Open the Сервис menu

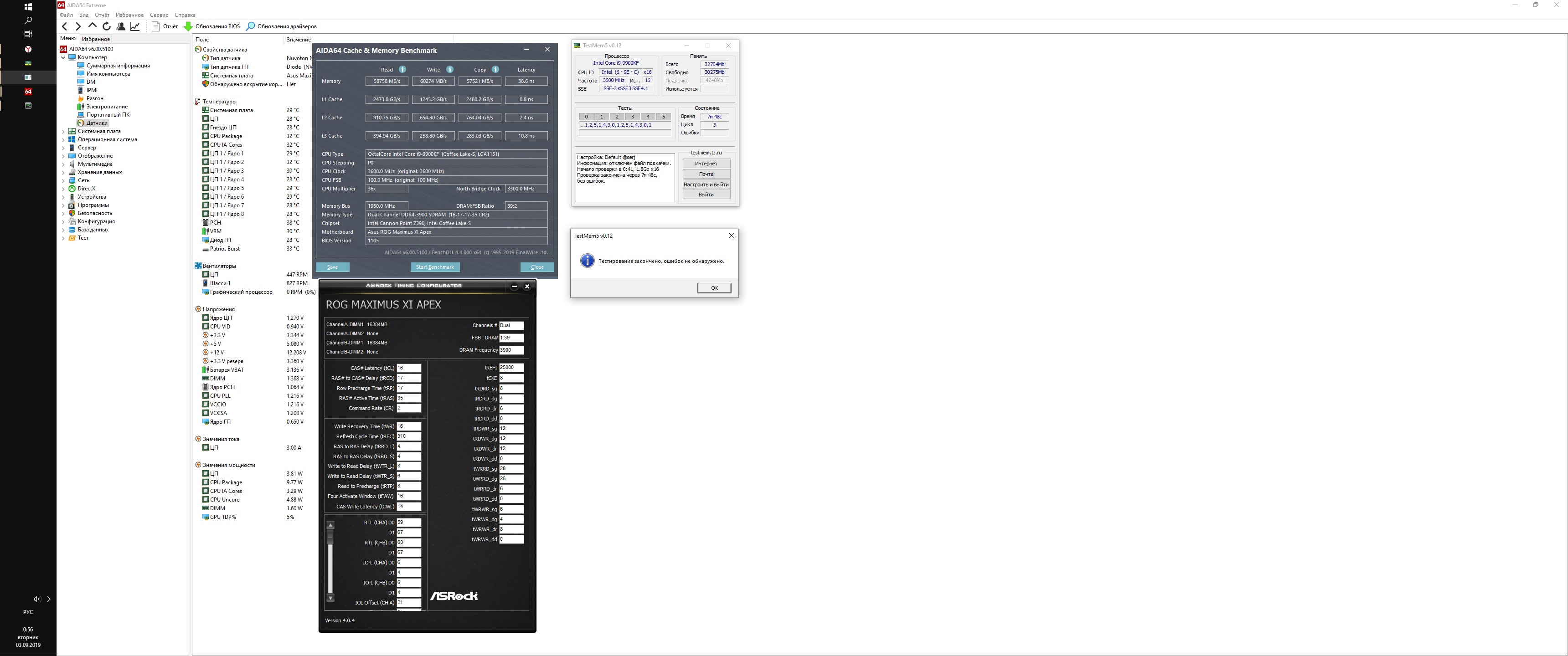pyautogui.click(x=159, y=15)
